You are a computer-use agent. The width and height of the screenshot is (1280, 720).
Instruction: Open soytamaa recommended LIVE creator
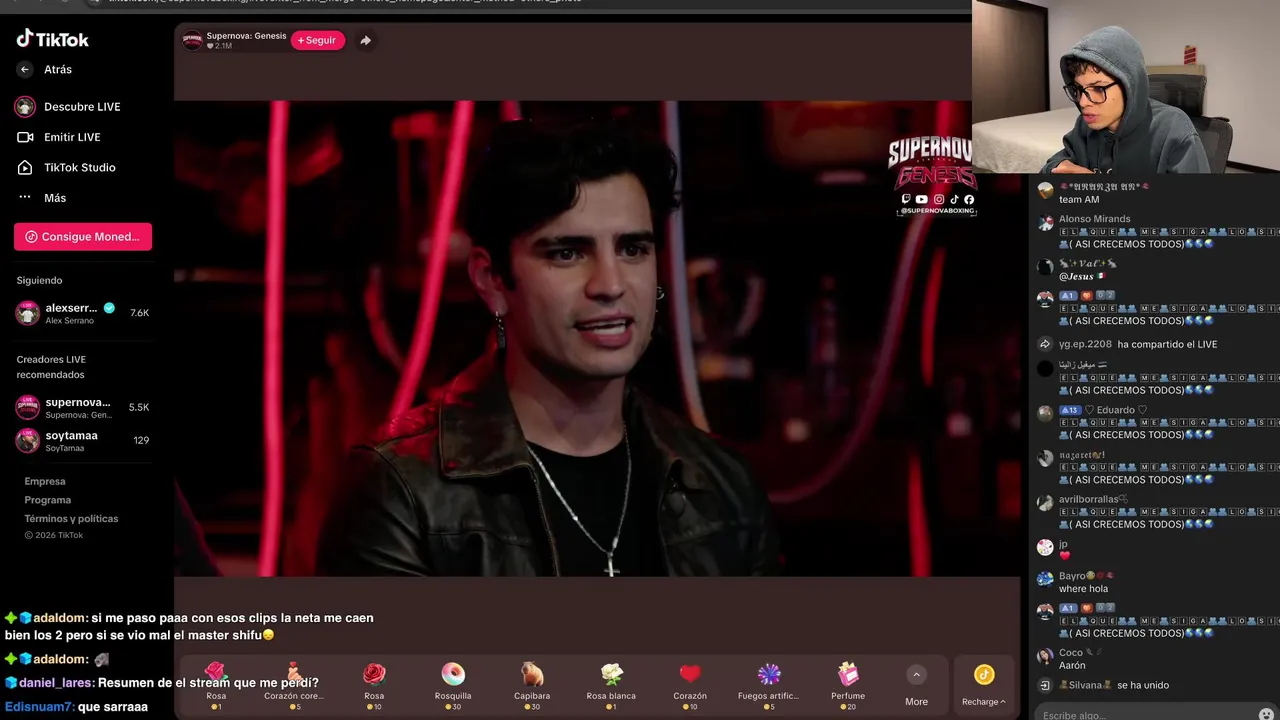point(83,440)
